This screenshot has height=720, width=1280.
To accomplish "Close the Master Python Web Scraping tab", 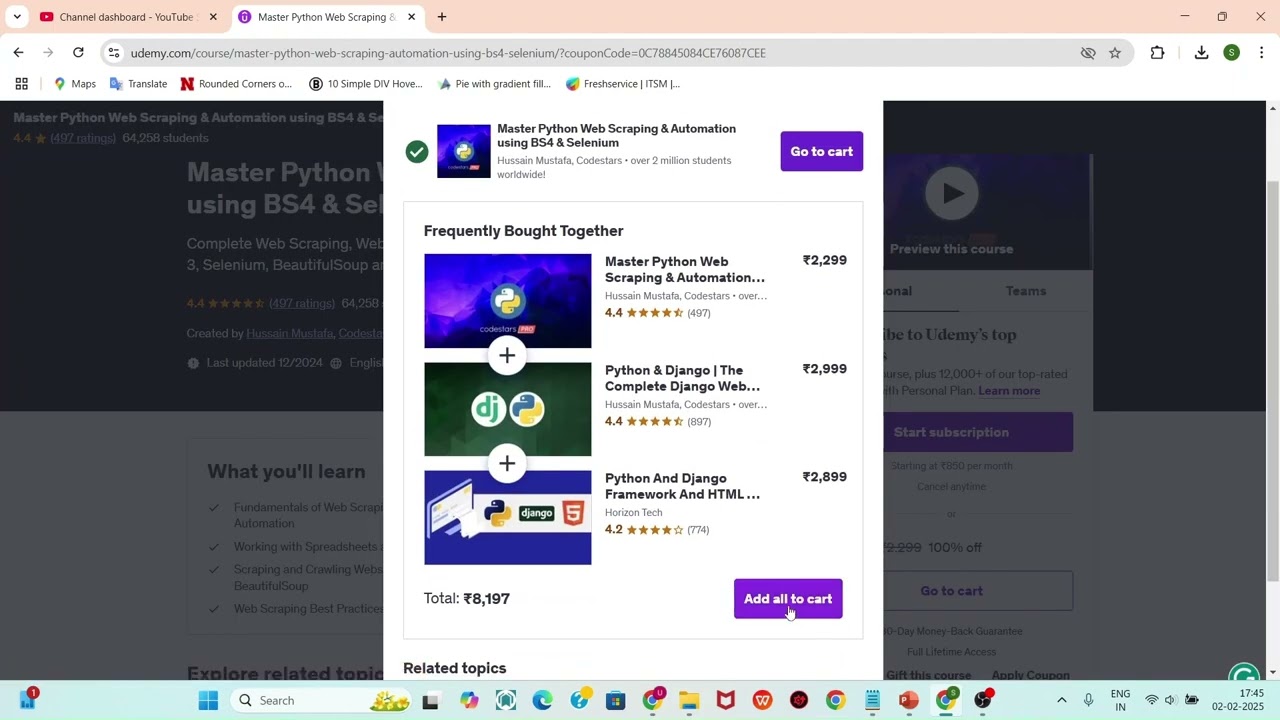I will click(x=411, y=17).
